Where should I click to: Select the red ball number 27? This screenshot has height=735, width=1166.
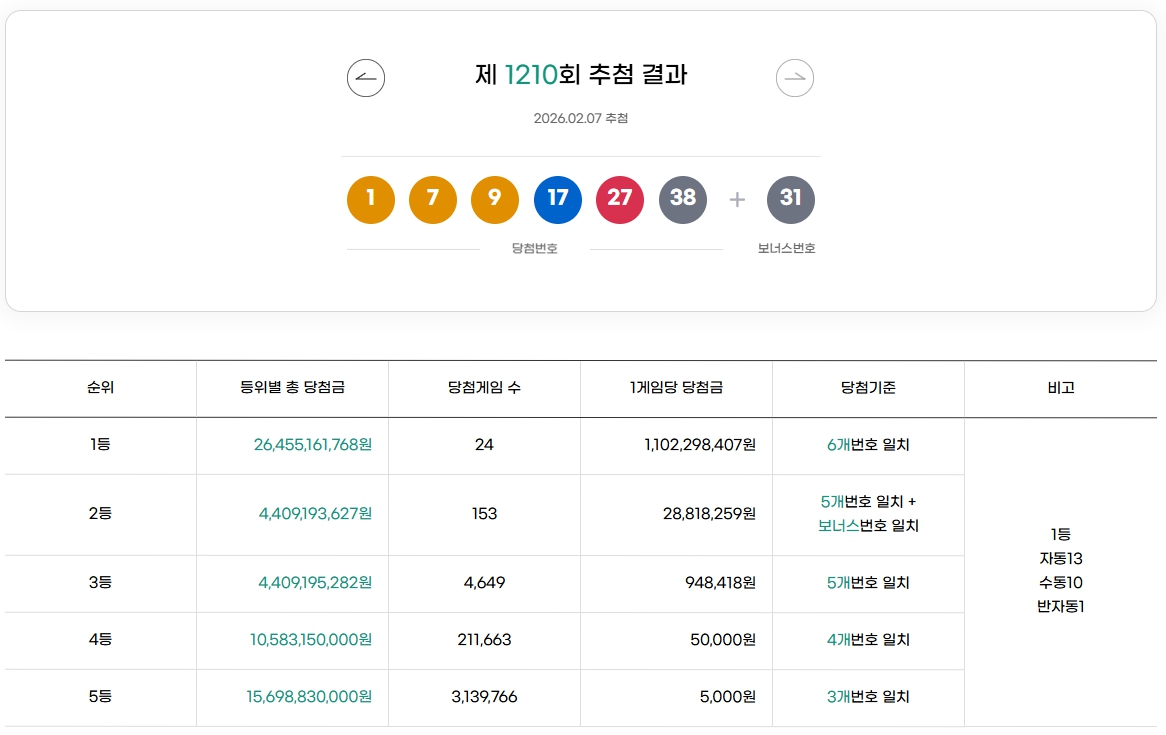[x=620, y=199]
